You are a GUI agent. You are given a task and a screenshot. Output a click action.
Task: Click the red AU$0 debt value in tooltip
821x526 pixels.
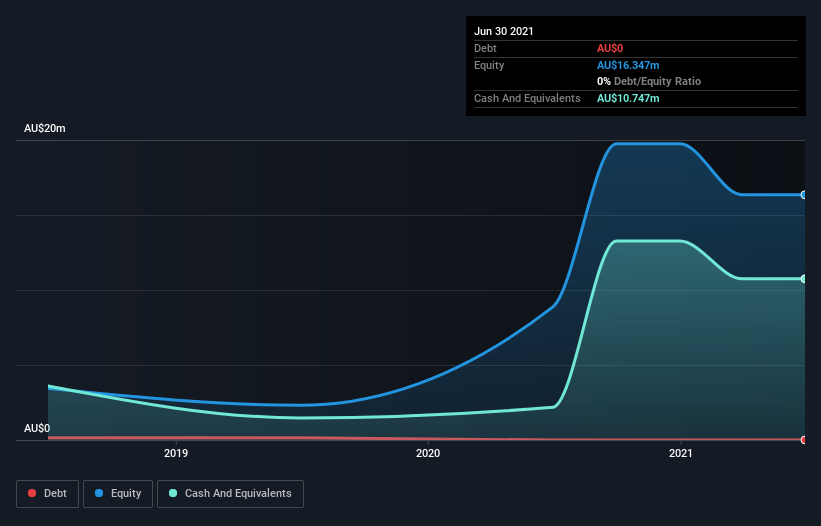click(610, 48)
